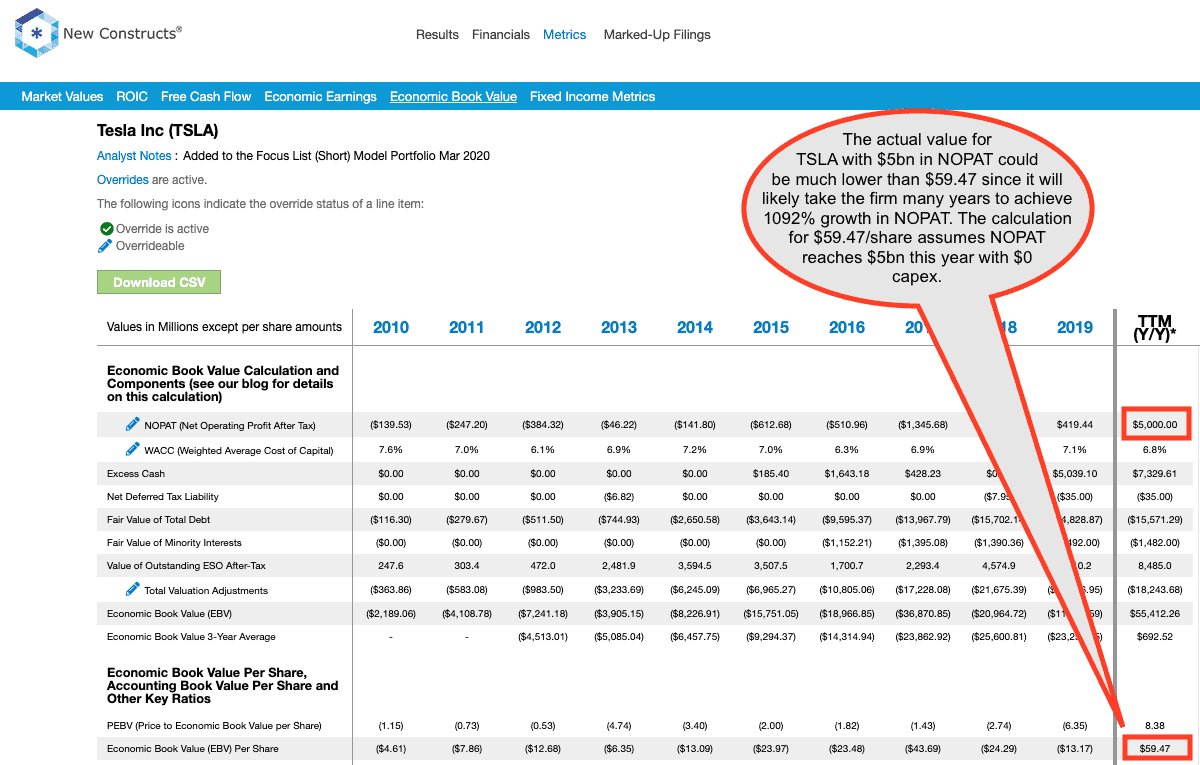
Task: Click the 'Tesla Inc (TSLA)' heading
Action: 157,131
